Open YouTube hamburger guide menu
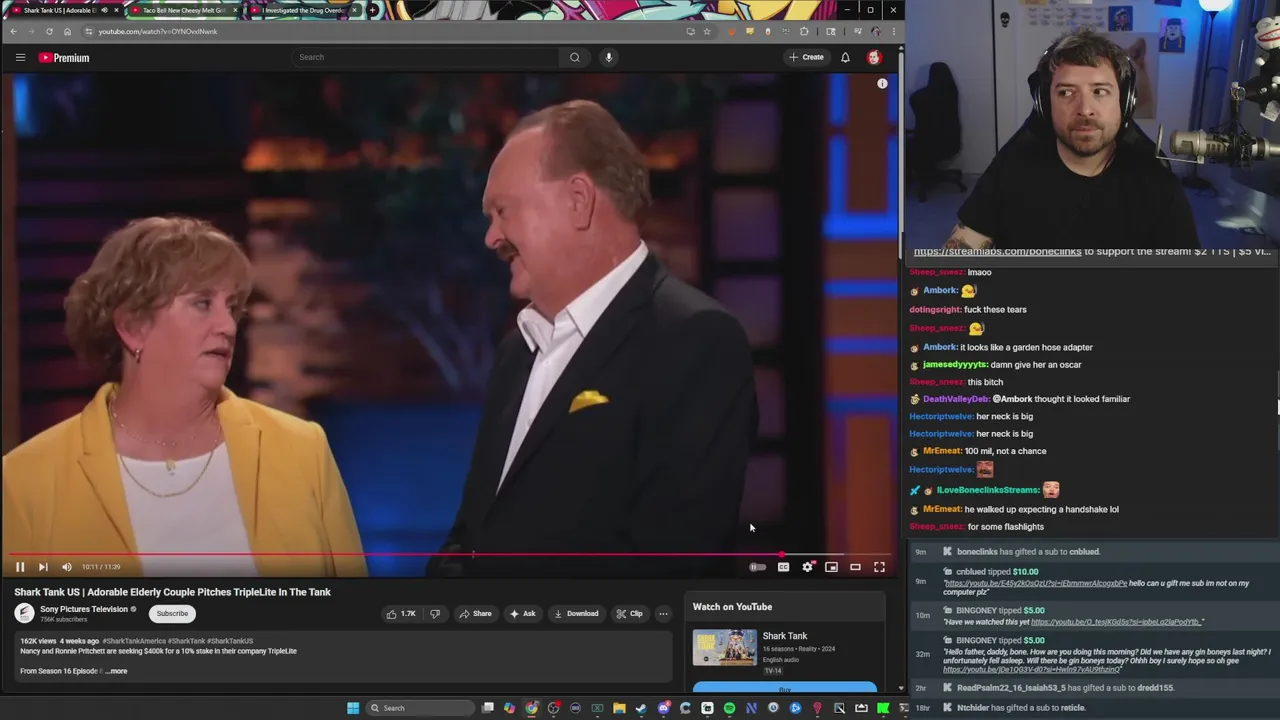The height and width of the screenshot is (720, 1280). (20, 57)
